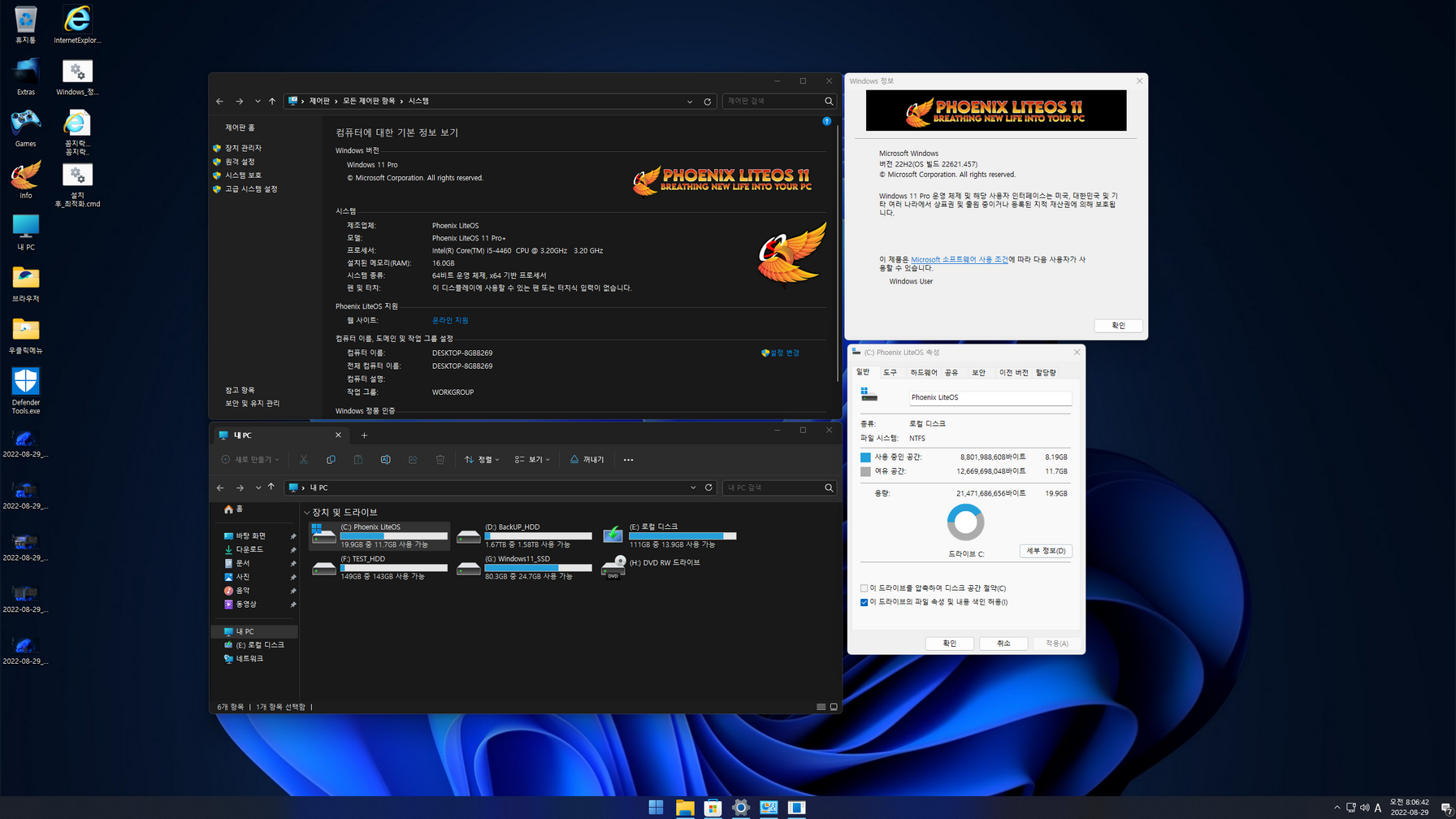Open the 보기 view dropdown
The image size is (1456, 819).
(532, 460)
